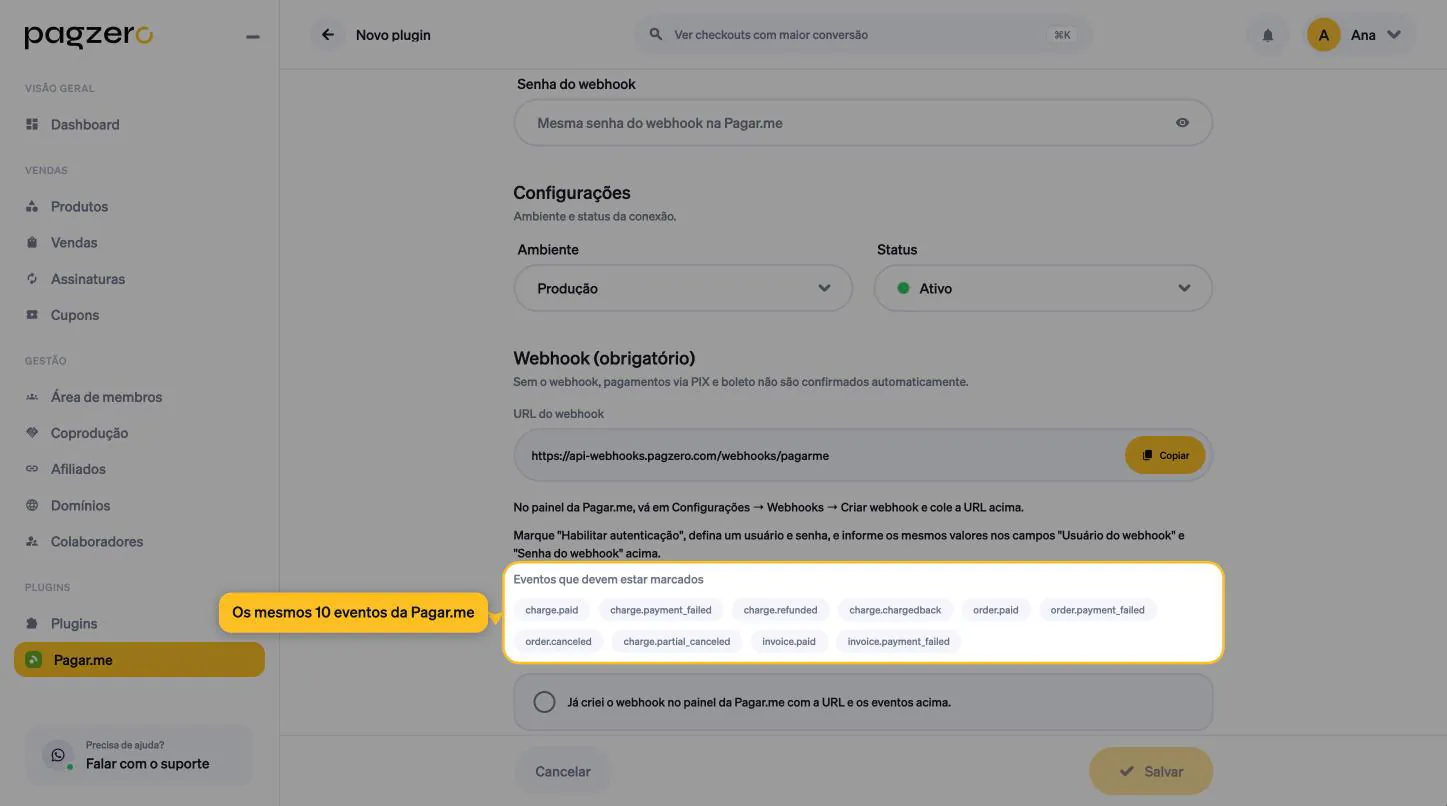Click the Ana avatar circle
The image size is (1447, 806).
click(1323, 35)
